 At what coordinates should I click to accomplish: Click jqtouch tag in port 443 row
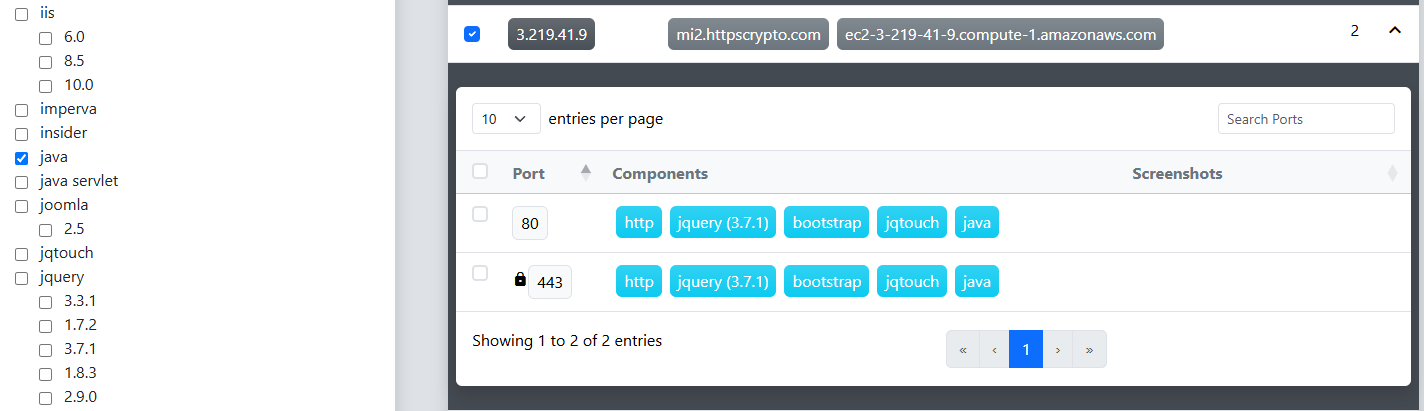pyautogui.click(x=912, y=282)
